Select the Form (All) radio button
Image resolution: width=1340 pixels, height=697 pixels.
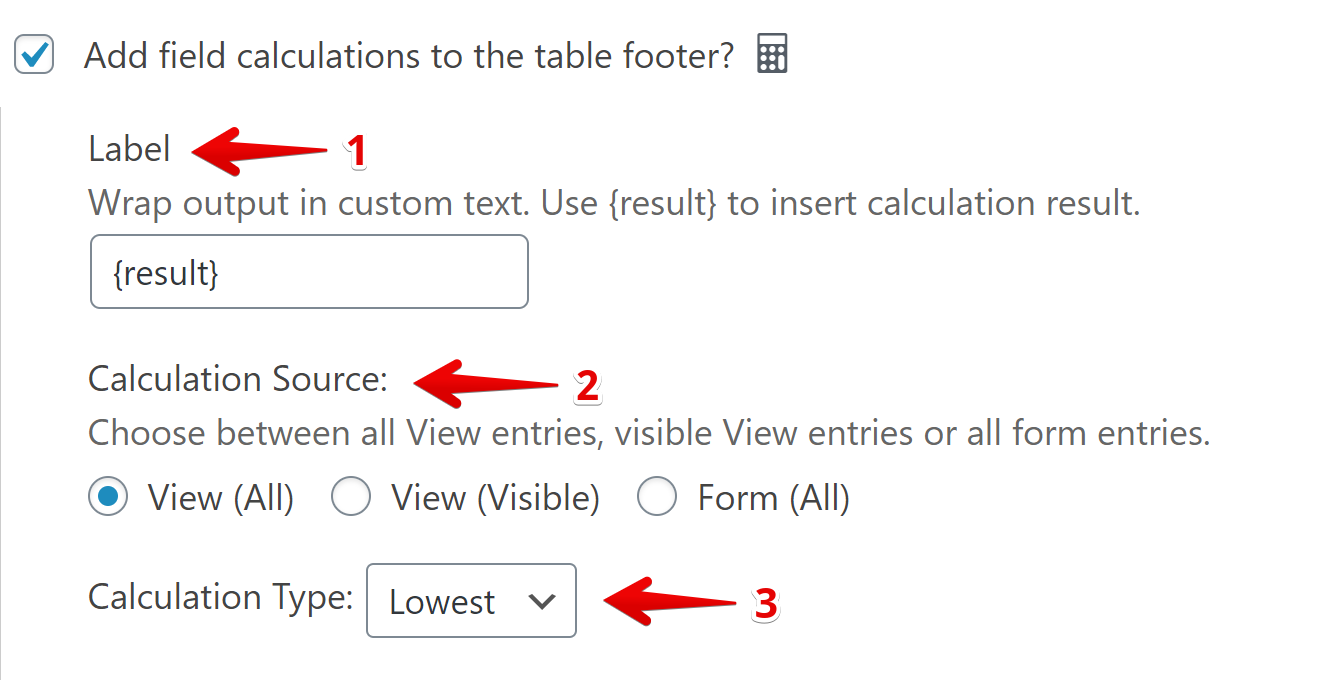[x=657, y=497]
